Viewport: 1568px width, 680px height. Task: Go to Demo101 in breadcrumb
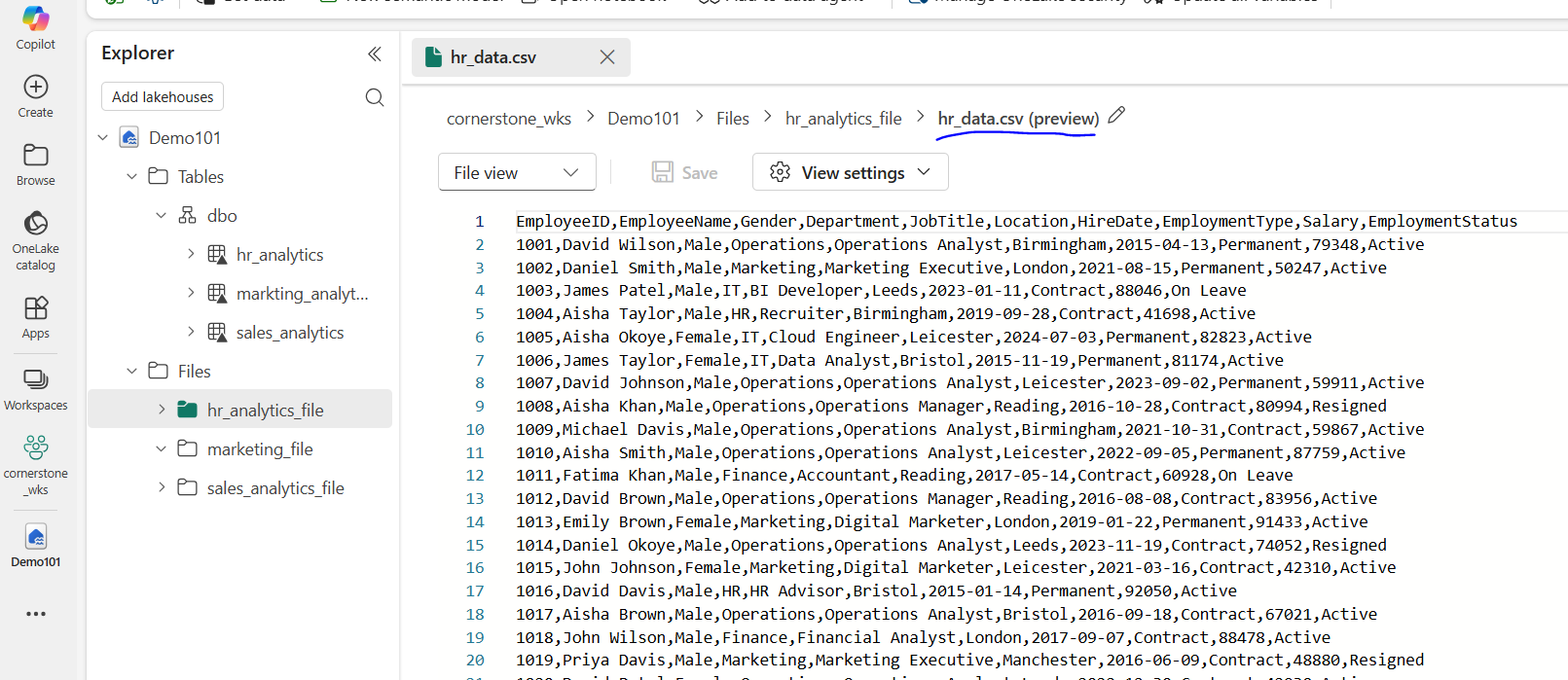[x=643, y=119]
